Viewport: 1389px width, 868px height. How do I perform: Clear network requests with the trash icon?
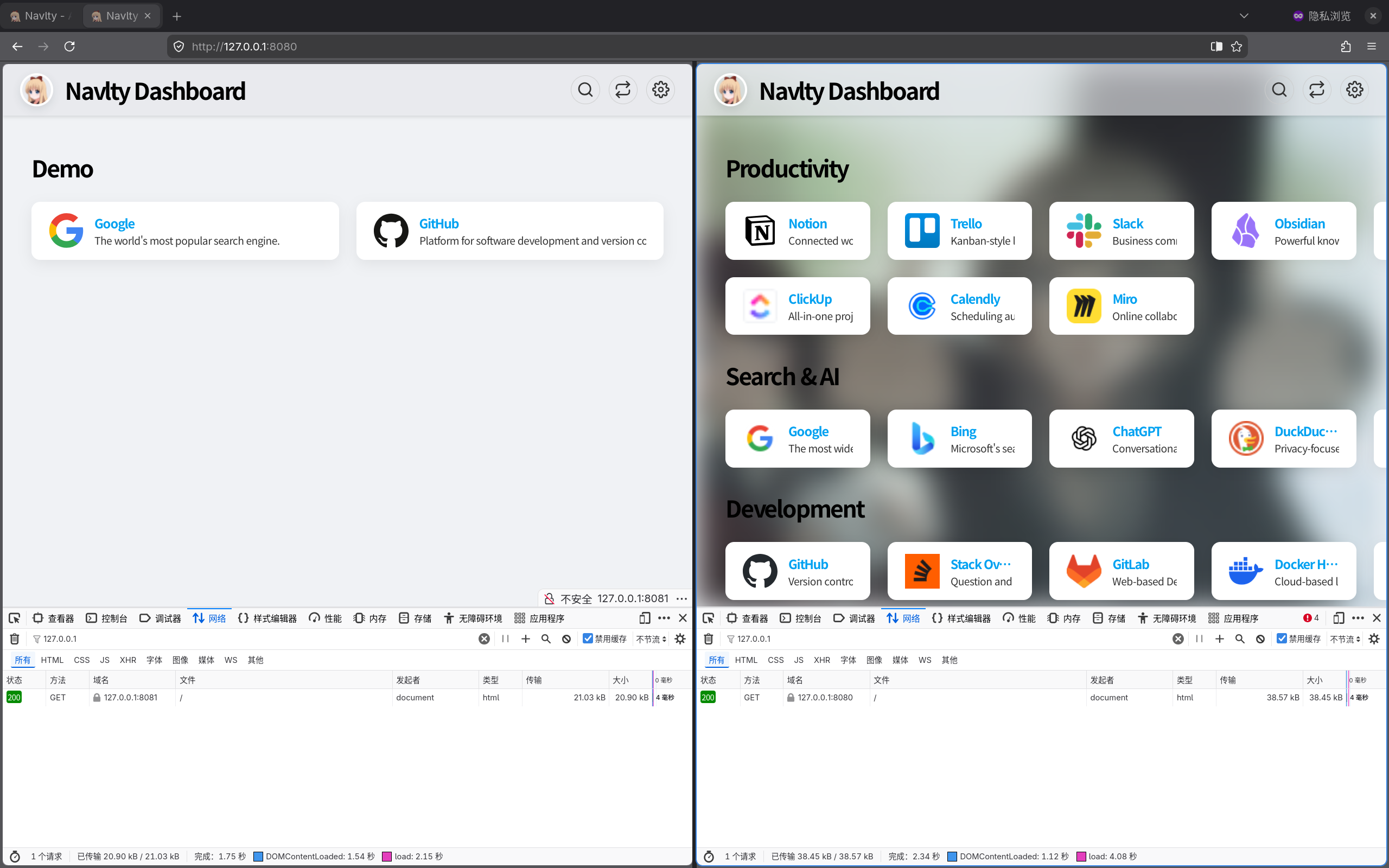[x=14, y=639]
